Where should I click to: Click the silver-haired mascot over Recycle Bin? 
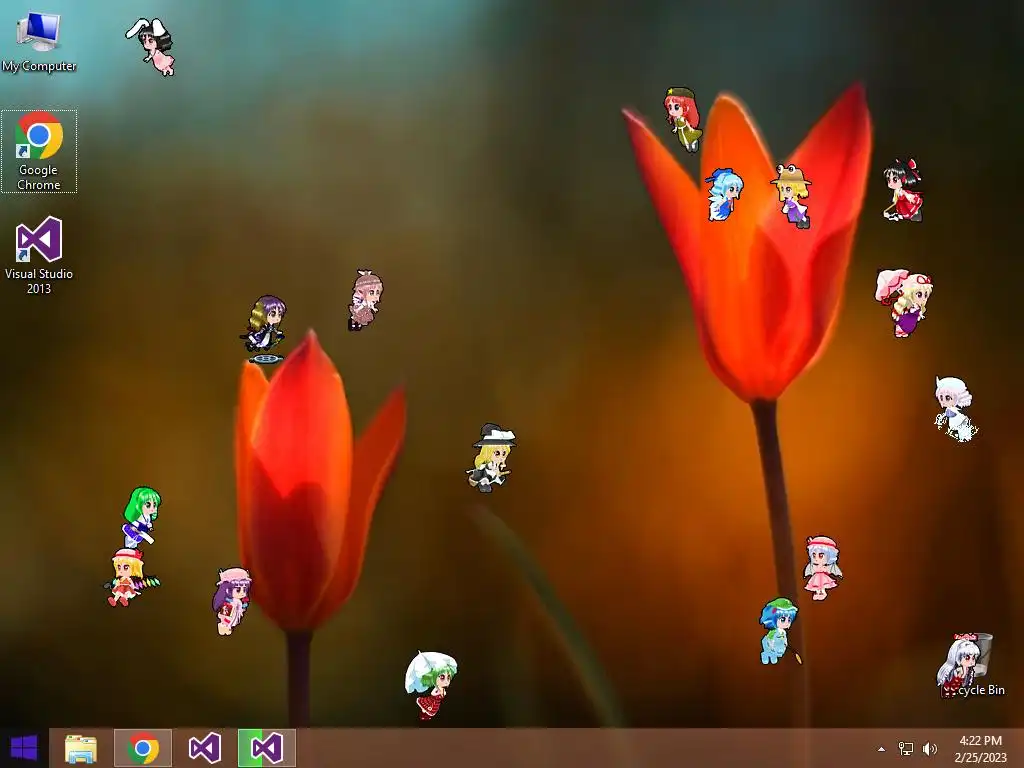click(x=959, y=665)
